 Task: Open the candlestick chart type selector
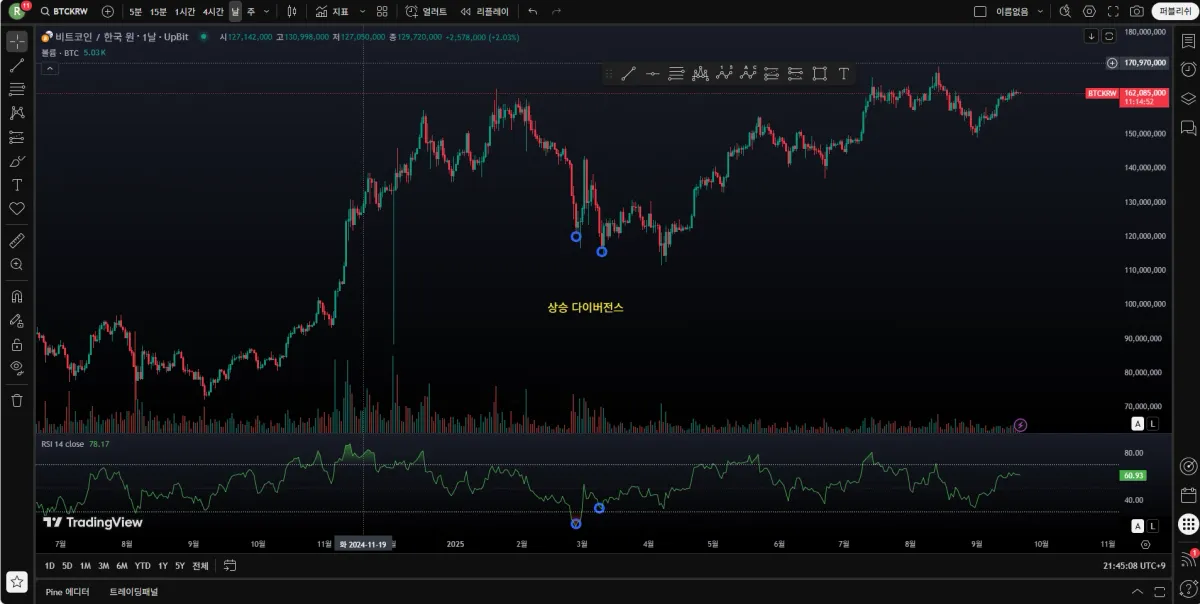tap(292, 11)
